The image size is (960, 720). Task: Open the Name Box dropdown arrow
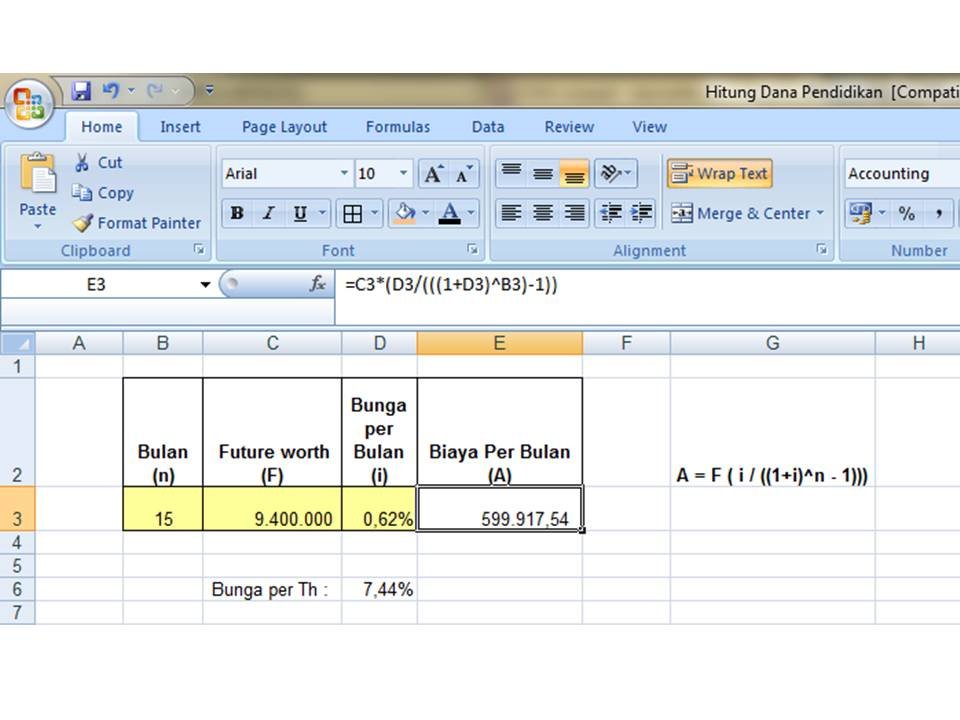206,285
